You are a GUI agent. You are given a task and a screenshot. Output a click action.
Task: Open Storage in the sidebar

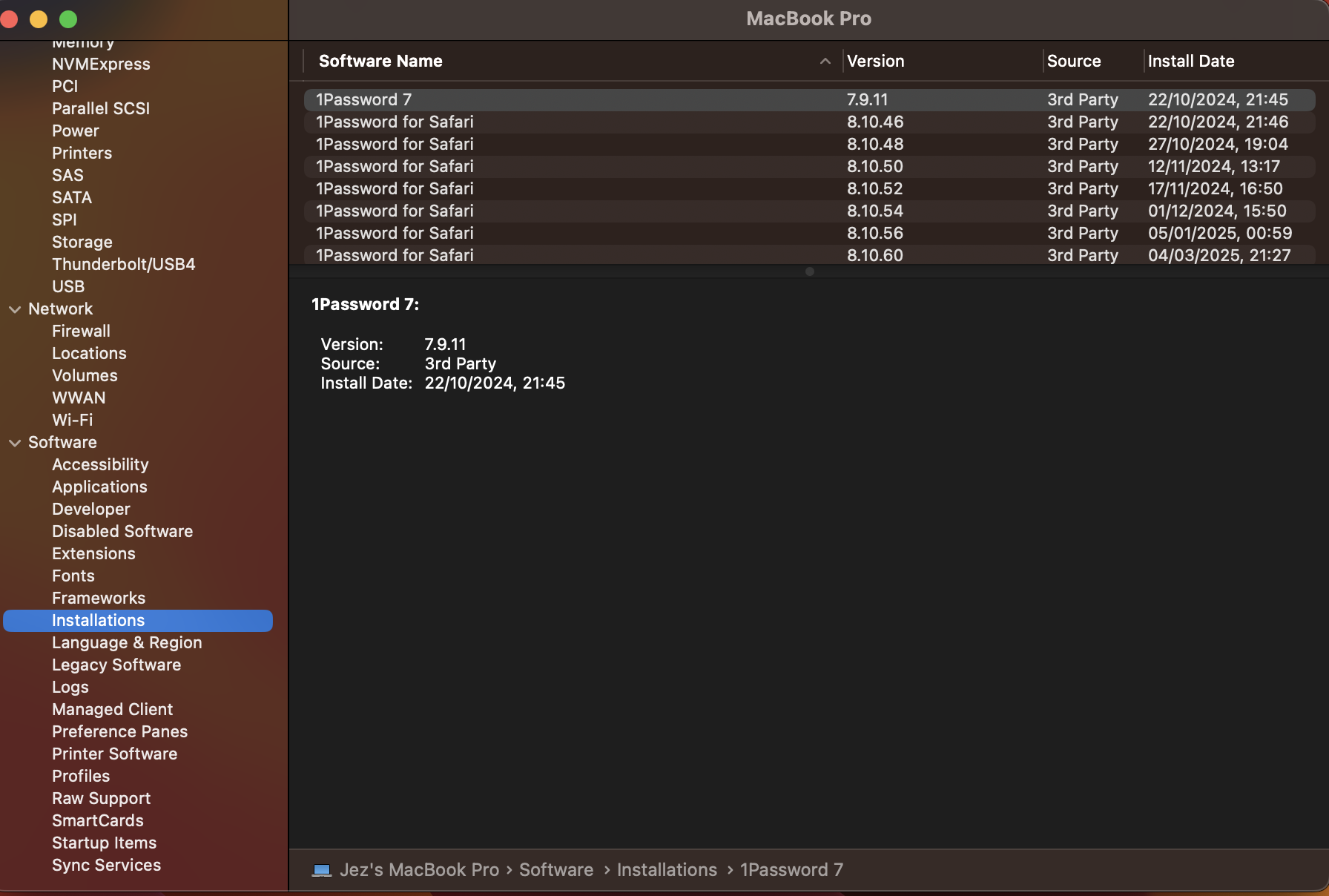coord(82,243)
